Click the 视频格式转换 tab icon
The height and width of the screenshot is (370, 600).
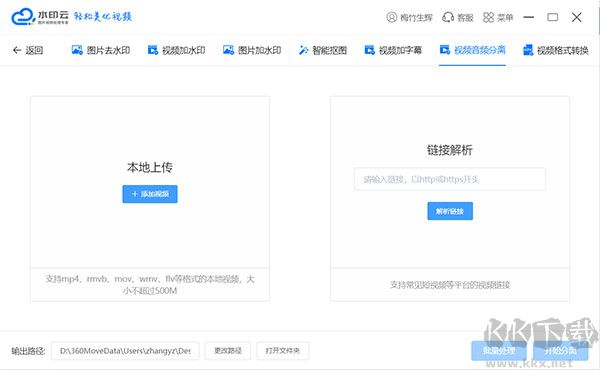pyautogui.click(x=528, y=50)
